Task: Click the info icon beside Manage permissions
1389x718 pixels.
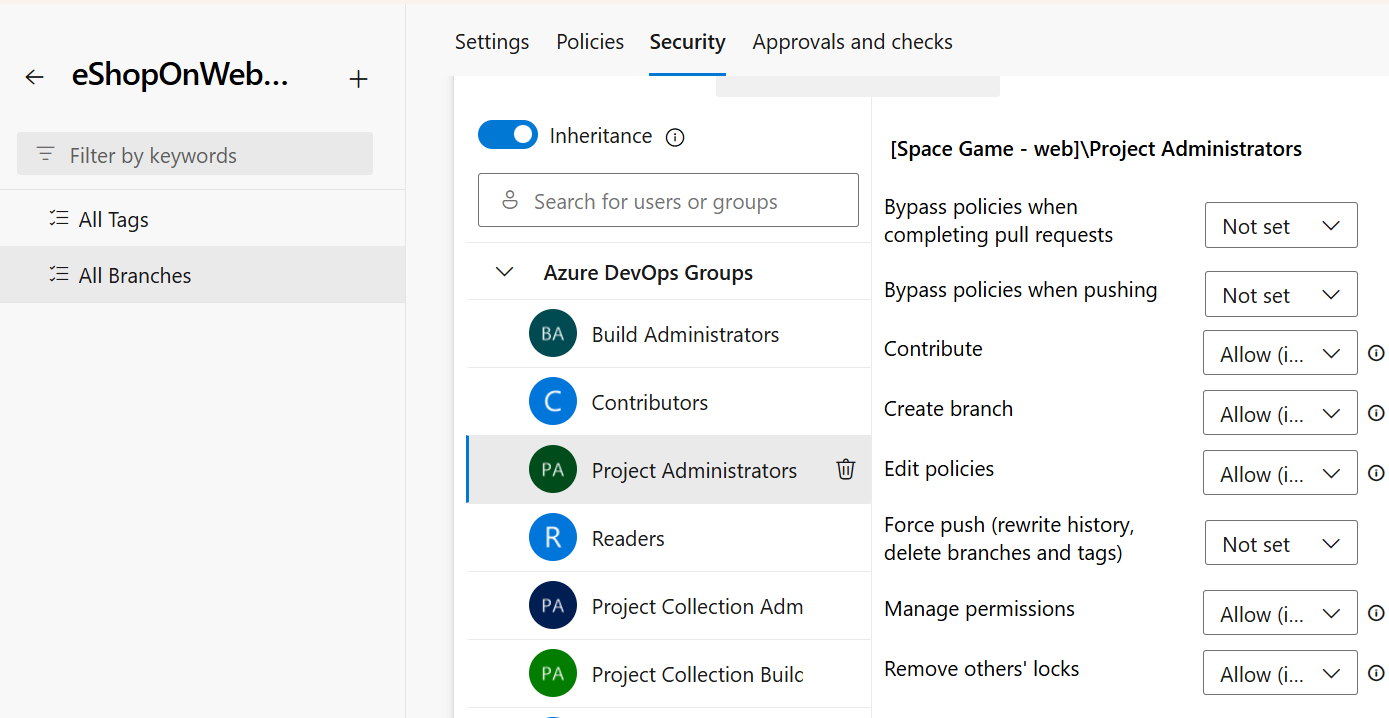Action: point(1376,613)
